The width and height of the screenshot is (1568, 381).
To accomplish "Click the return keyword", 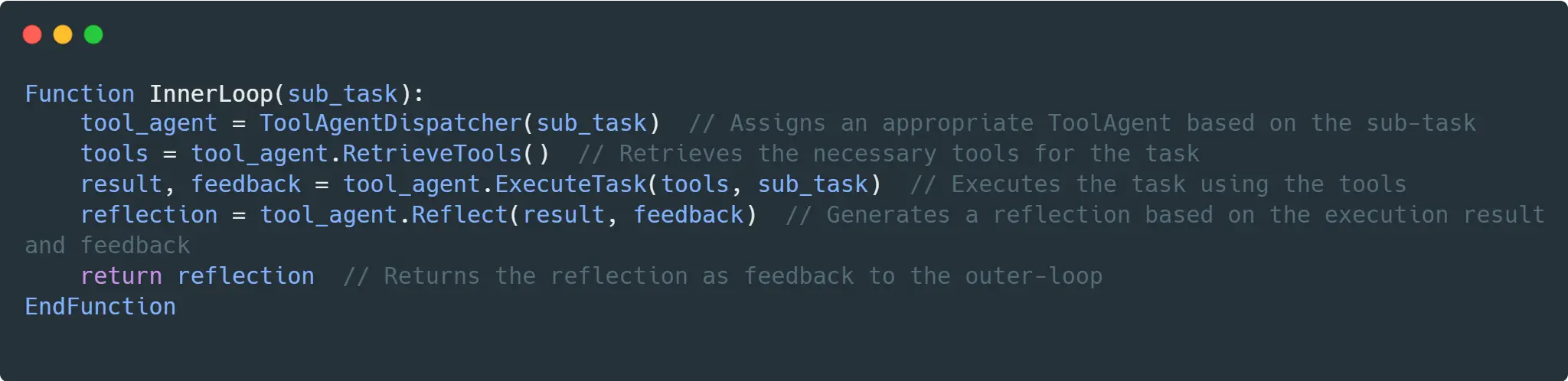I will [x=121, y=275].
